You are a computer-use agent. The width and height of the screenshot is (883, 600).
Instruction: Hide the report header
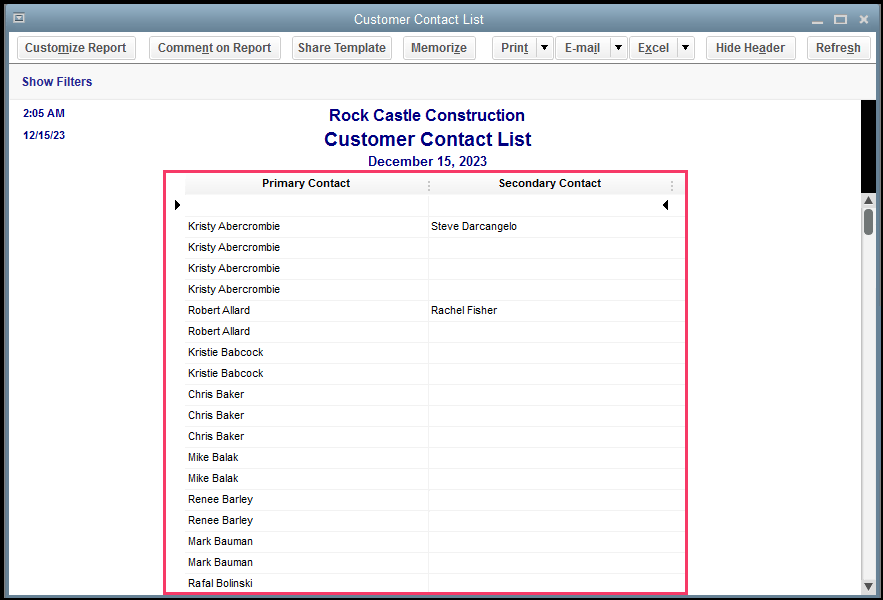click(x=750, y=47)
